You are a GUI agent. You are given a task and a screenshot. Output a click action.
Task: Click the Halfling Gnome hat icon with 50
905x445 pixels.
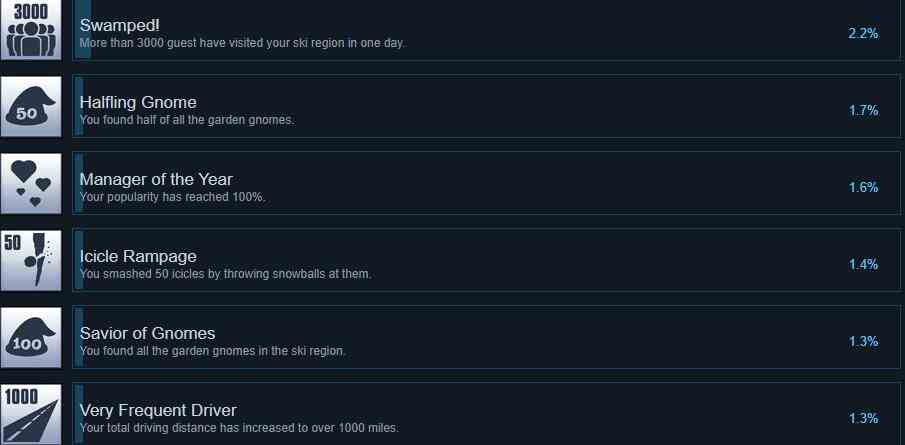[x=31, y=107]
